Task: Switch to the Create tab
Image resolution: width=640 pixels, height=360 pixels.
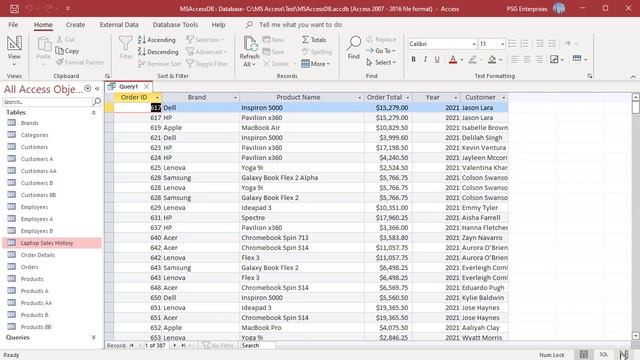Action: point(76,24)
